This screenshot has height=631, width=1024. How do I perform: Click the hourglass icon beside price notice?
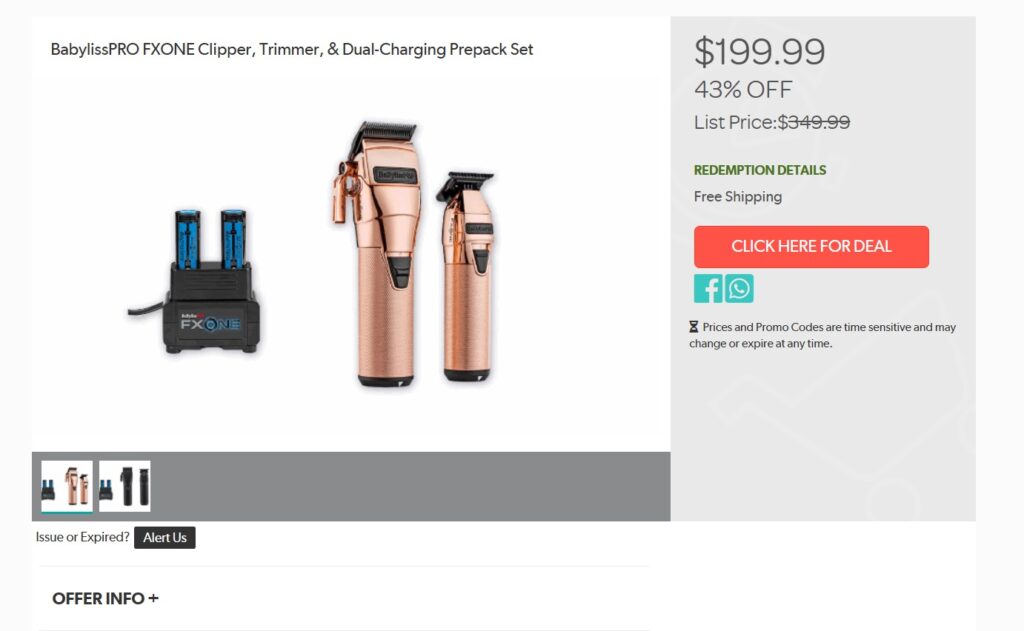tap(694, 327)
